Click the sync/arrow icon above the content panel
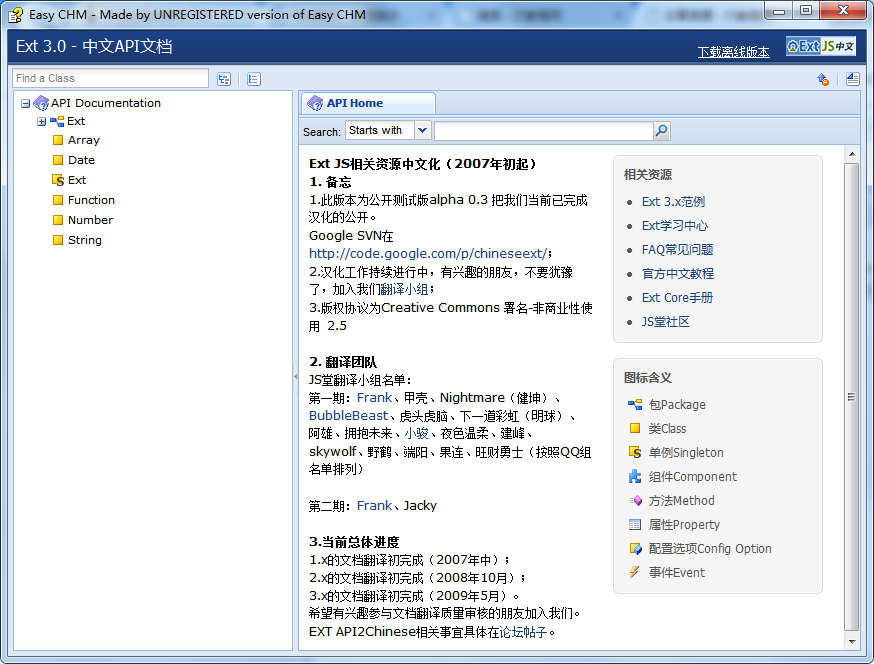The width and height of the screenshot is (874, 664). (822, 78)
